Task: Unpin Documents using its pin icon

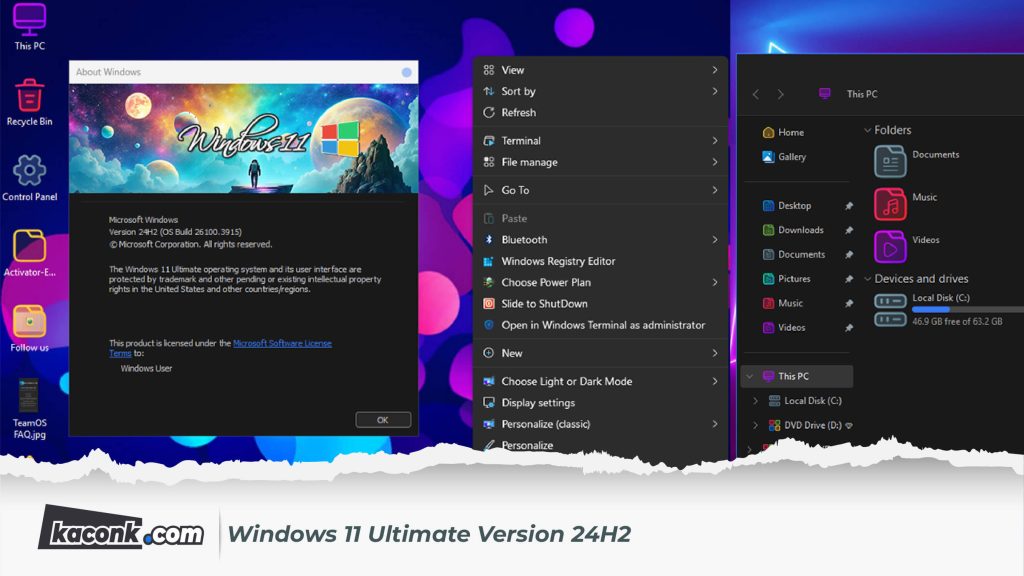Action: point(848,255)
